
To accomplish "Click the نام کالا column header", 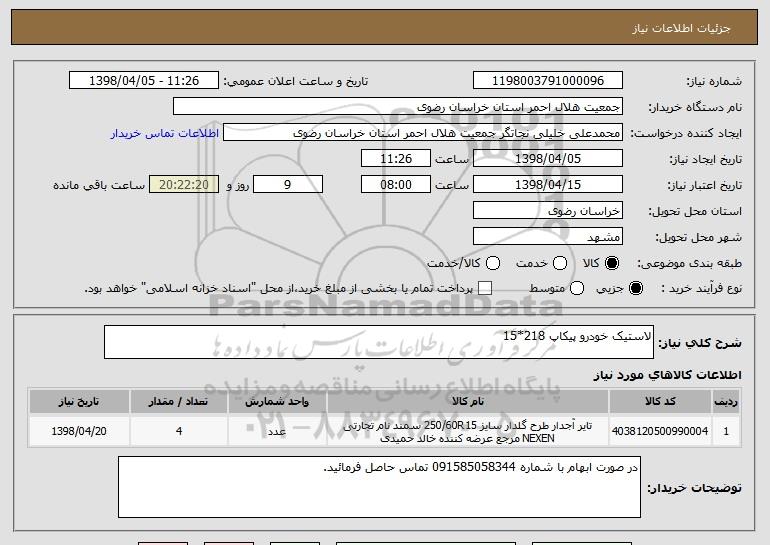I will point(468,402).
